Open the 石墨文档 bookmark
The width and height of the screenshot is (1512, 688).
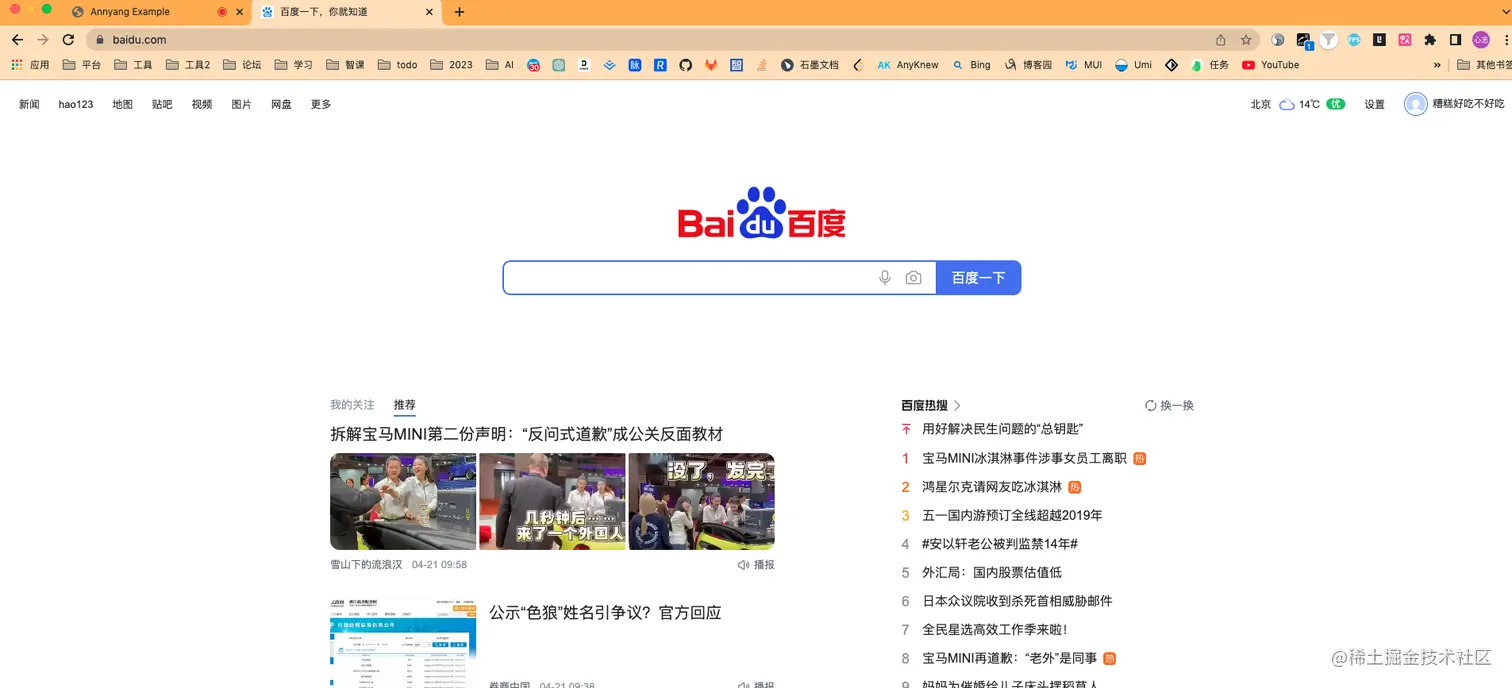[810, 65]
